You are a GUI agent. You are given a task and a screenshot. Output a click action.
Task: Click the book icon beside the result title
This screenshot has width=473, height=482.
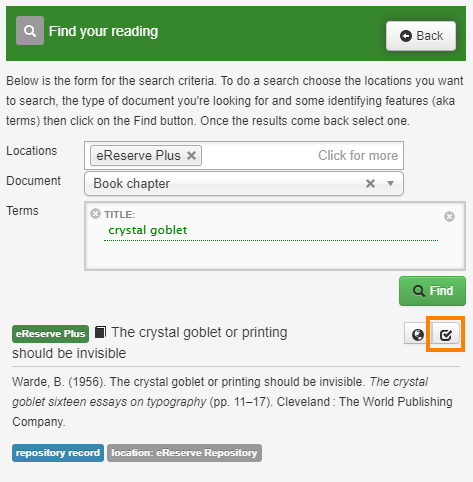click(100, 332)
